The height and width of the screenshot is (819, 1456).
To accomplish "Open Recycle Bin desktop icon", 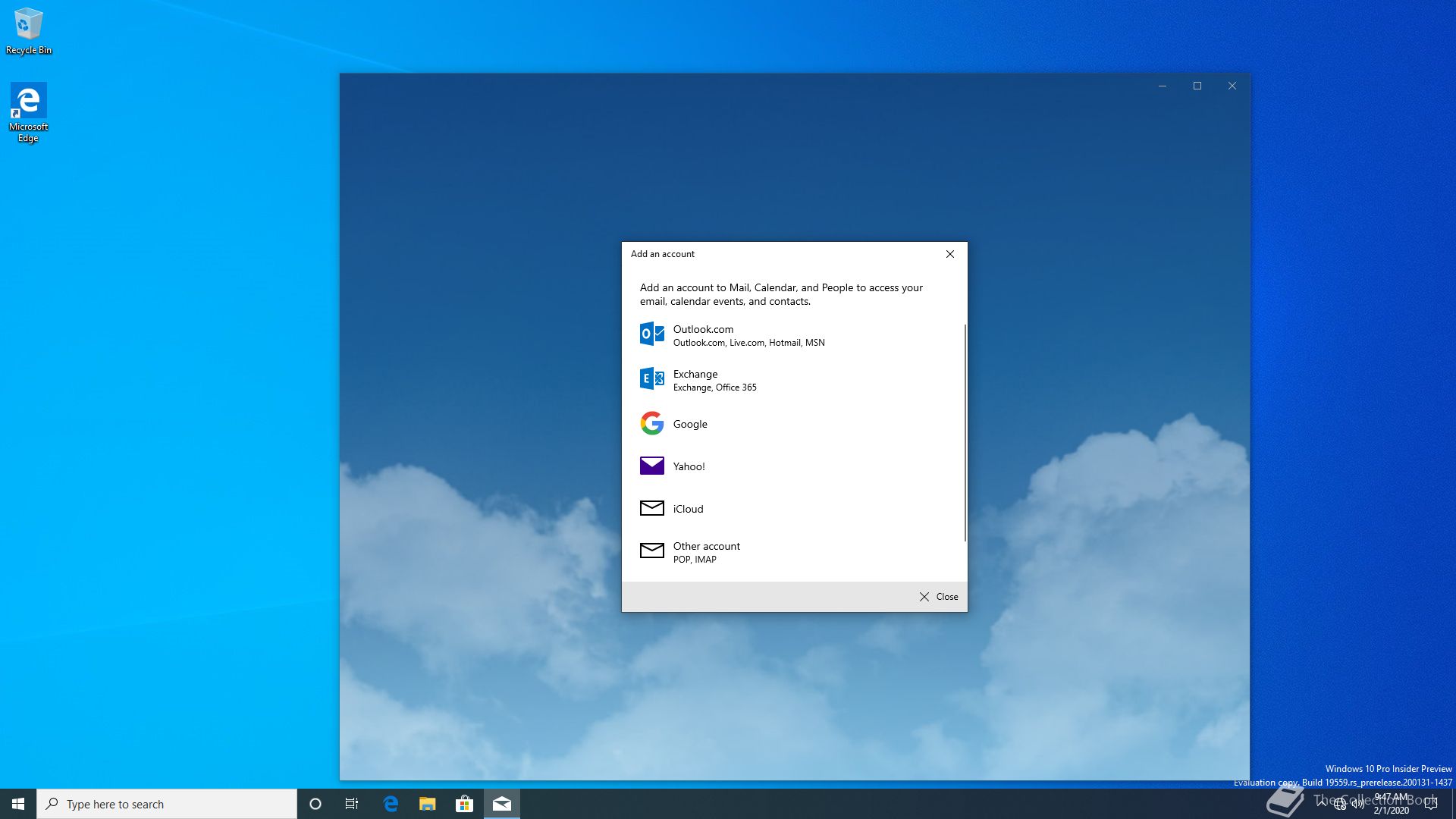I will (x=29, y=31).
